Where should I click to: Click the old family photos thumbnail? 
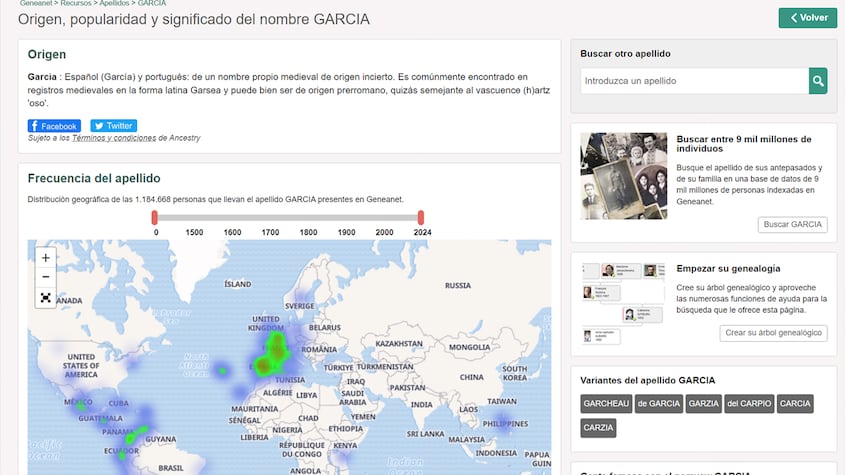pyautogui.click(x=623, y=175)
